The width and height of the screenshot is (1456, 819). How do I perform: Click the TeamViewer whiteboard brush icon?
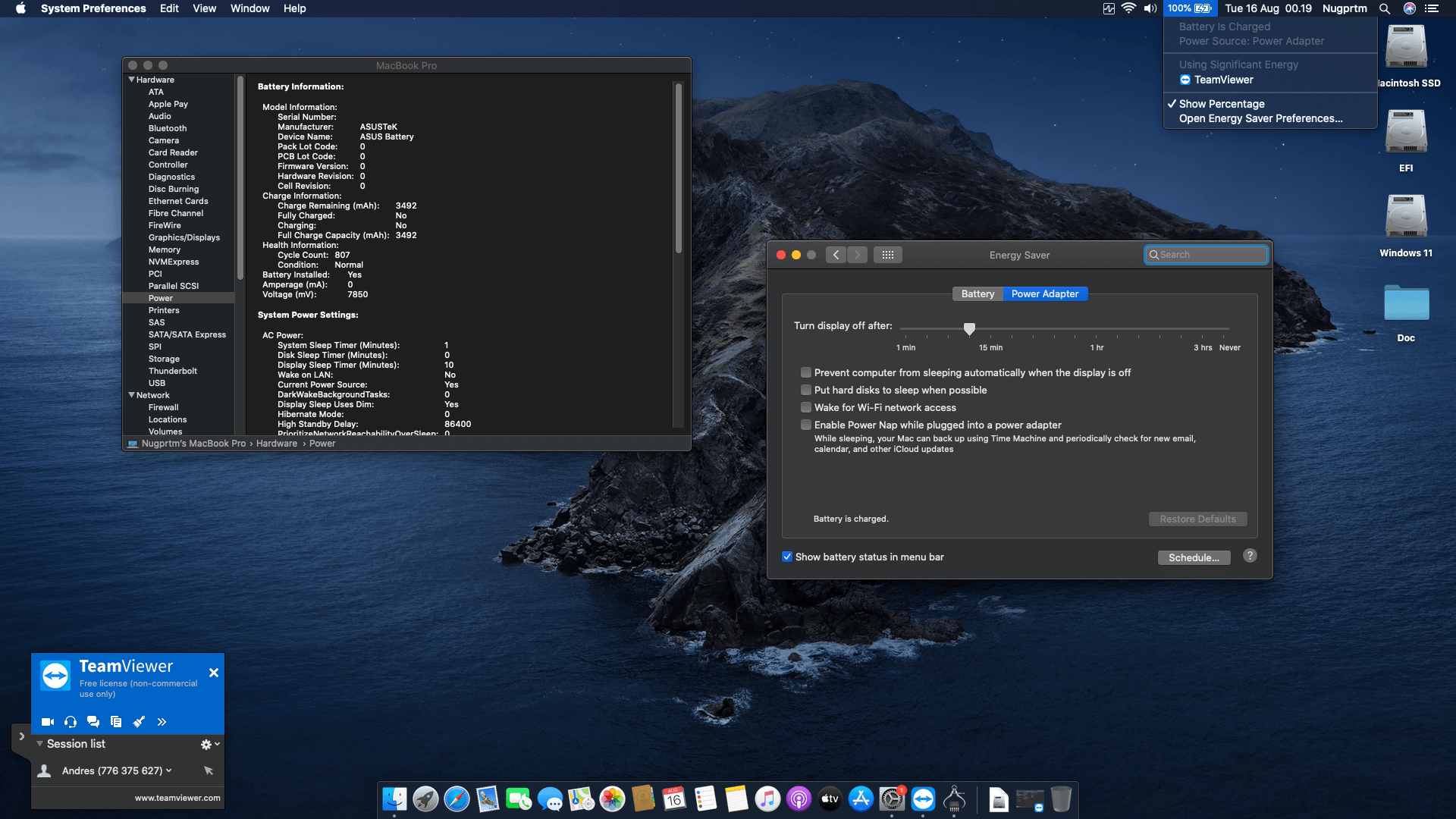coord(139,722)
